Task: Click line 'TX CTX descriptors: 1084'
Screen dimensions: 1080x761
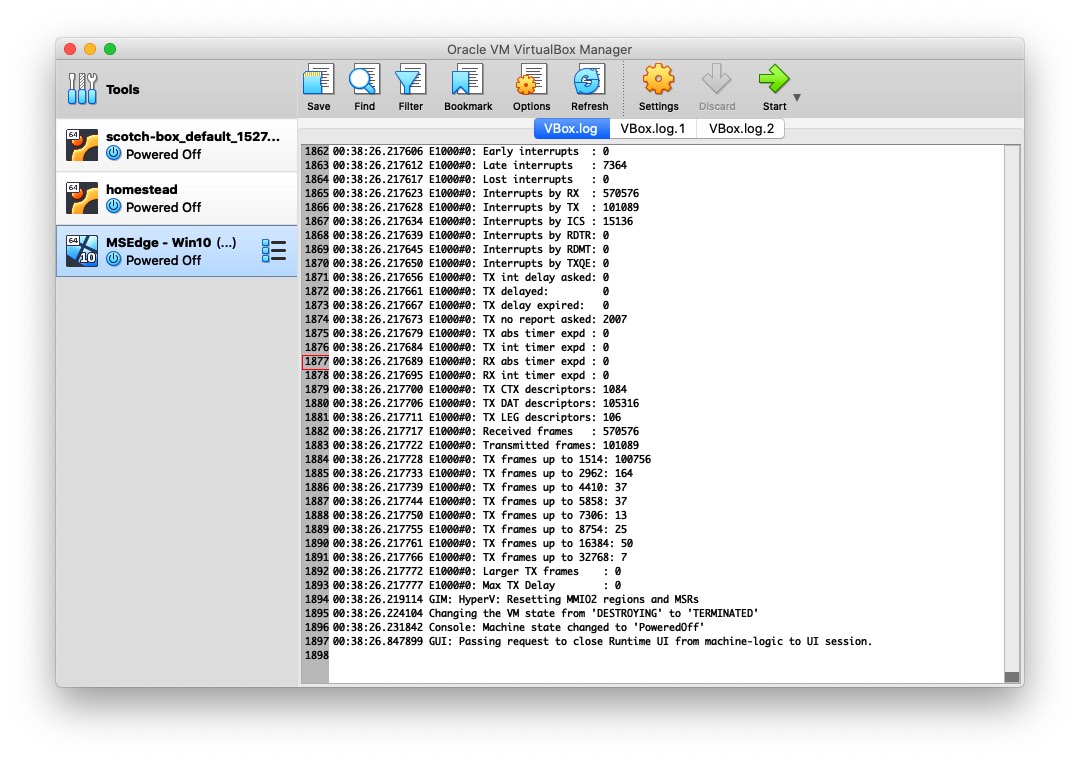Action: [480, 390]
